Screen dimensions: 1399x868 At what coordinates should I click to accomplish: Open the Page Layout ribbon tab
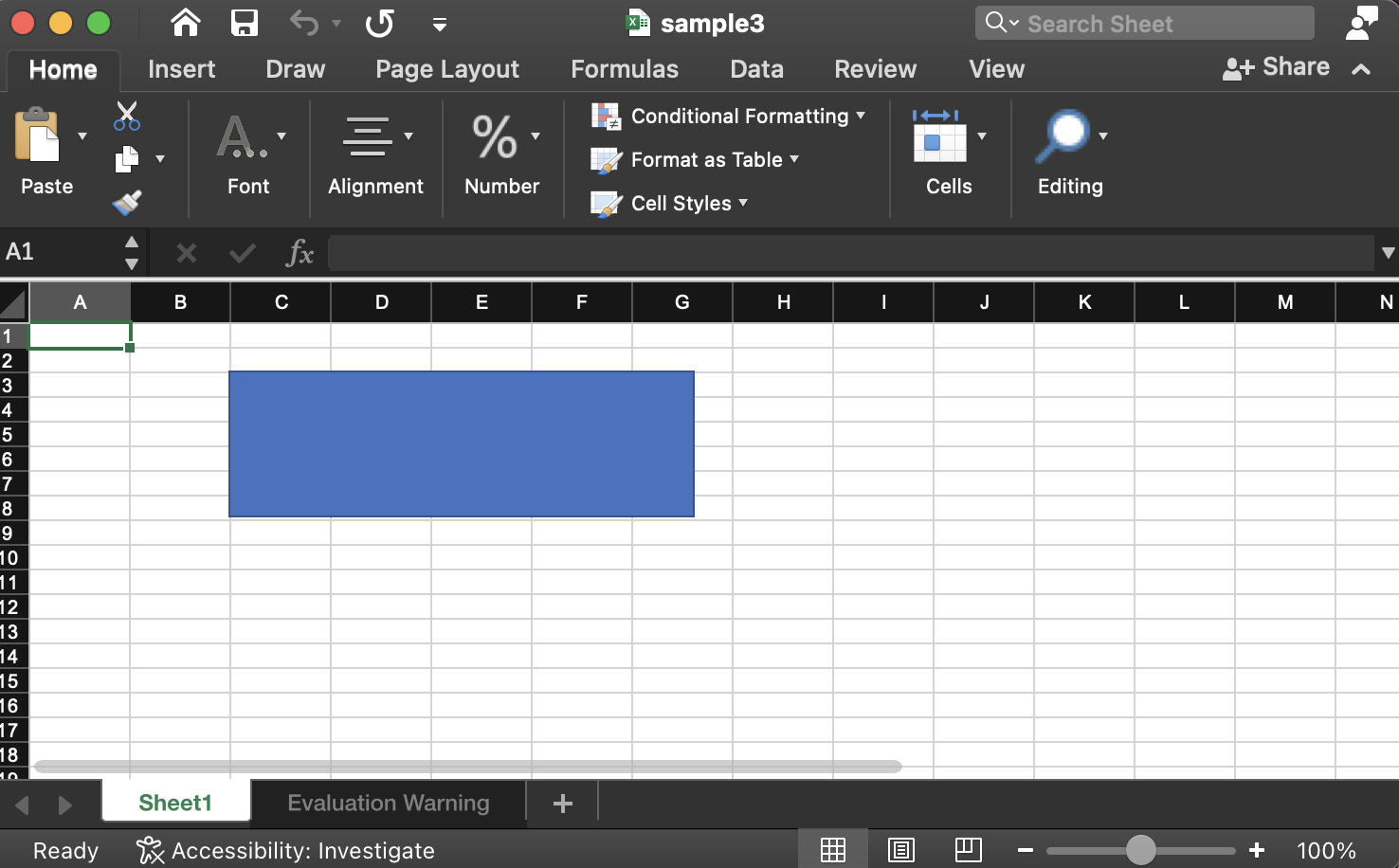(446, 69)
